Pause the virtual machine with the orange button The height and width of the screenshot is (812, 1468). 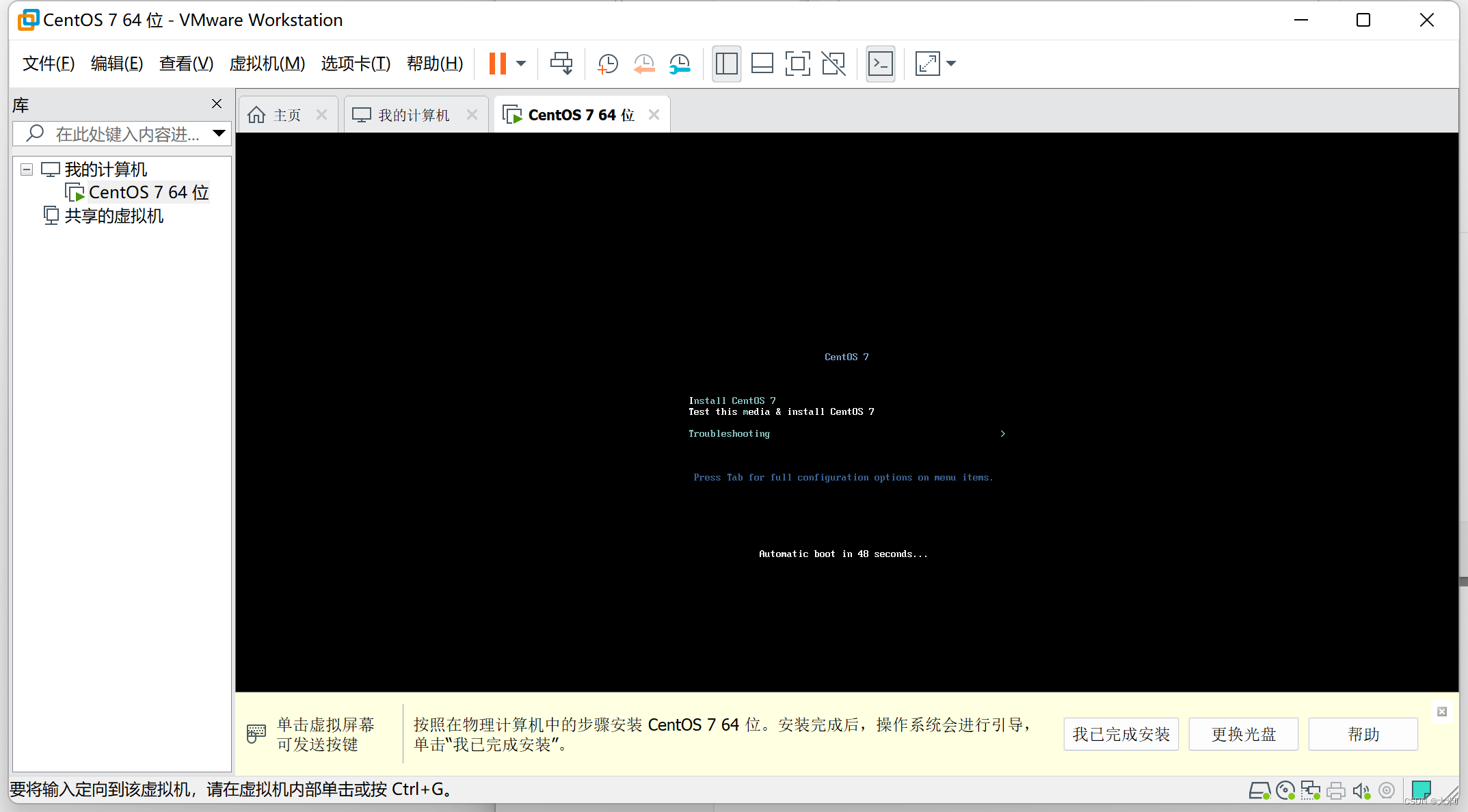[x=497, y=64]
